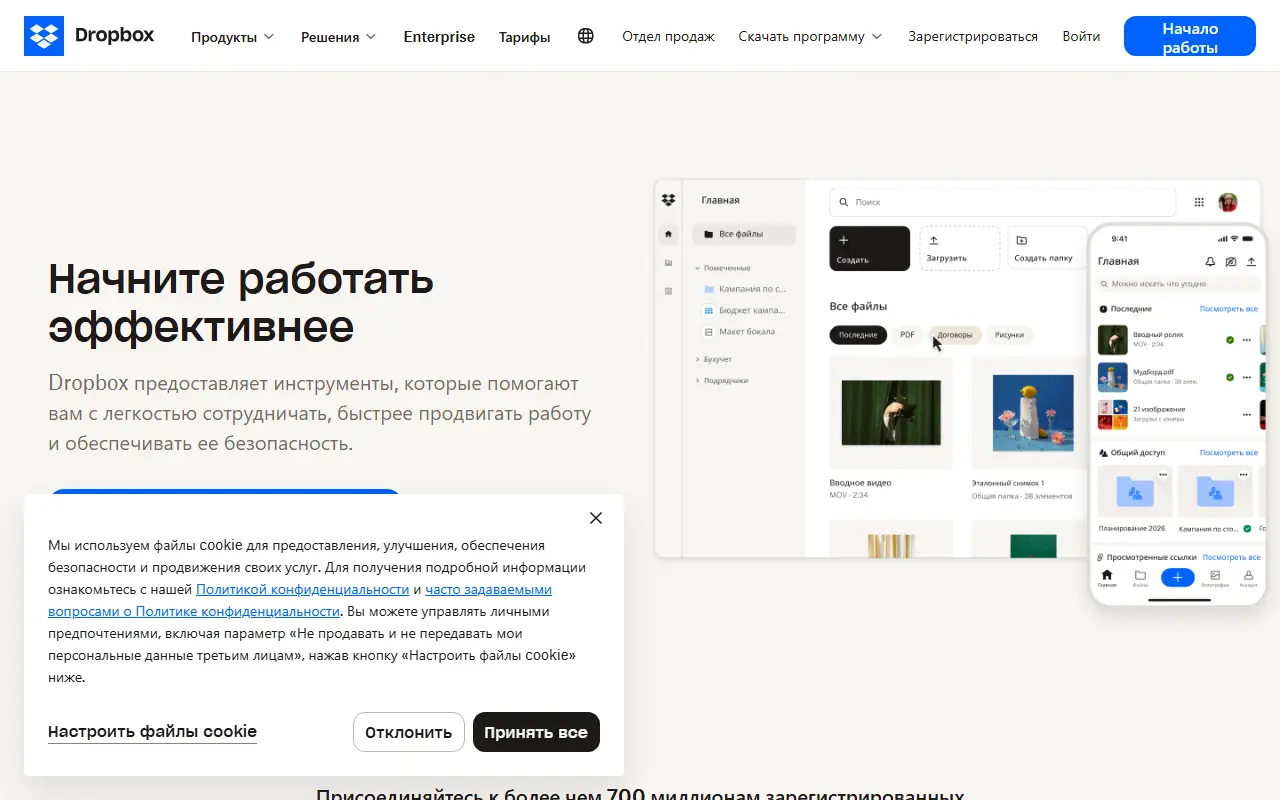Go to the Enterprise page
This screenshot has height=800, width=1280.
[439, 37]
